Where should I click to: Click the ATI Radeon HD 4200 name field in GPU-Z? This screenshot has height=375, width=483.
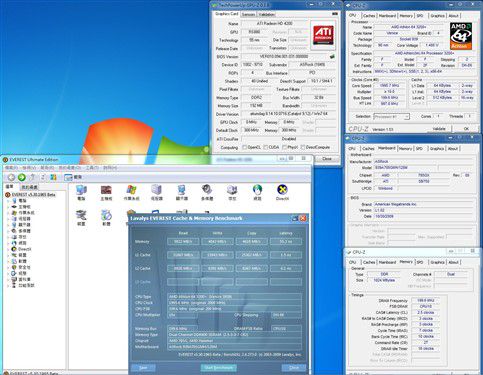pyautogui.click(x=274, y=23)
